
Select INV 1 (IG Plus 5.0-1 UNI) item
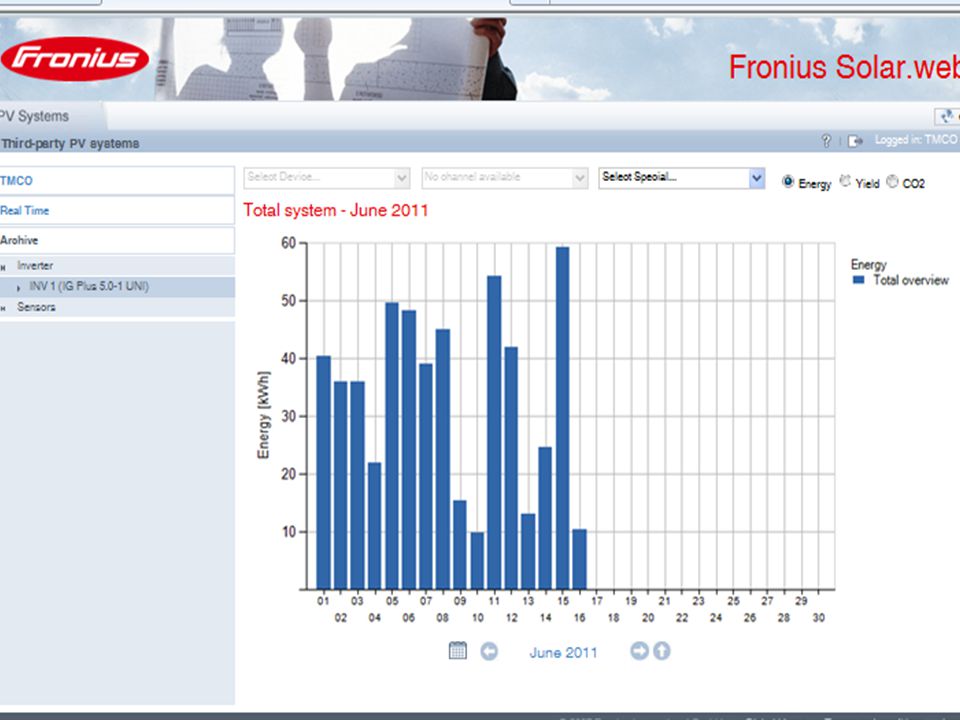pyautogui.click(x=89, y=286)
